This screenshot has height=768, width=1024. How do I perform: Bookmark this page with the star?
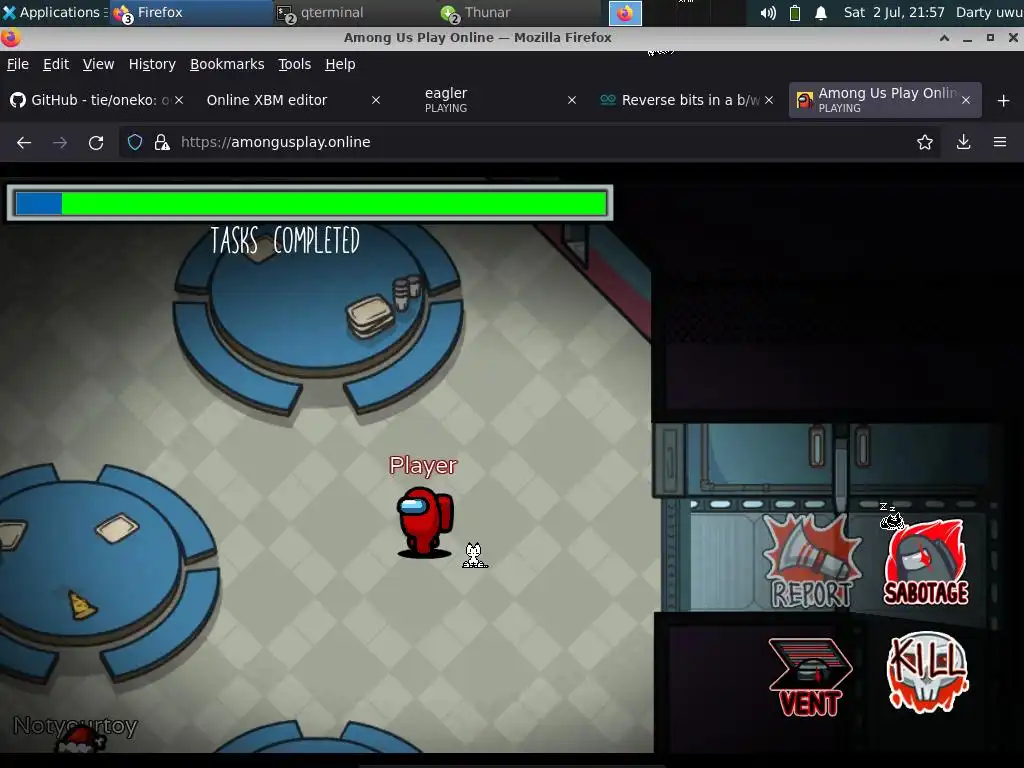[x=925, y=142]
